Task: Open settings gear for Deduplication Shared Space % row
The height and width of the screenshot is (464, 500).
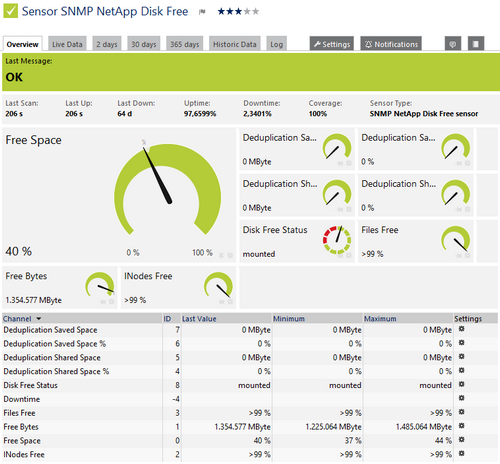Action: tap(461, 371)
